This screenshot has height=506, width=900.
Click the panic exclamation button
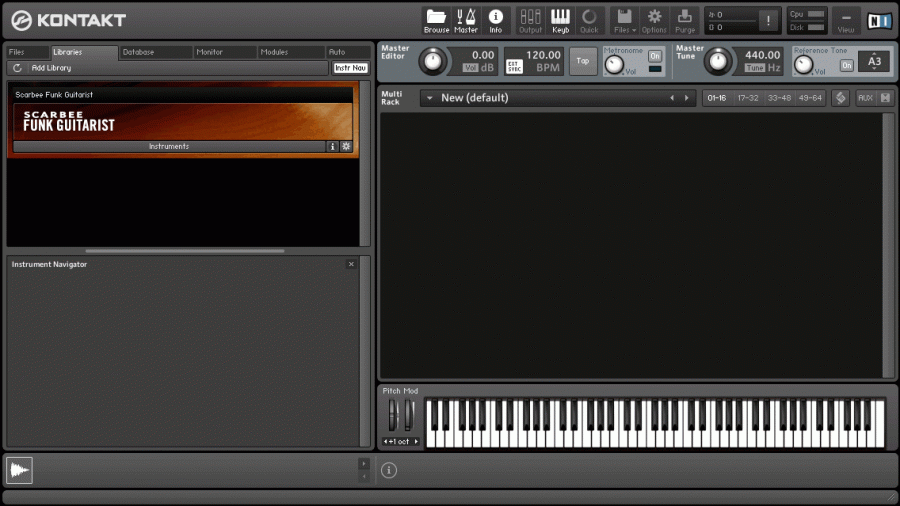[x=768, y=21]
